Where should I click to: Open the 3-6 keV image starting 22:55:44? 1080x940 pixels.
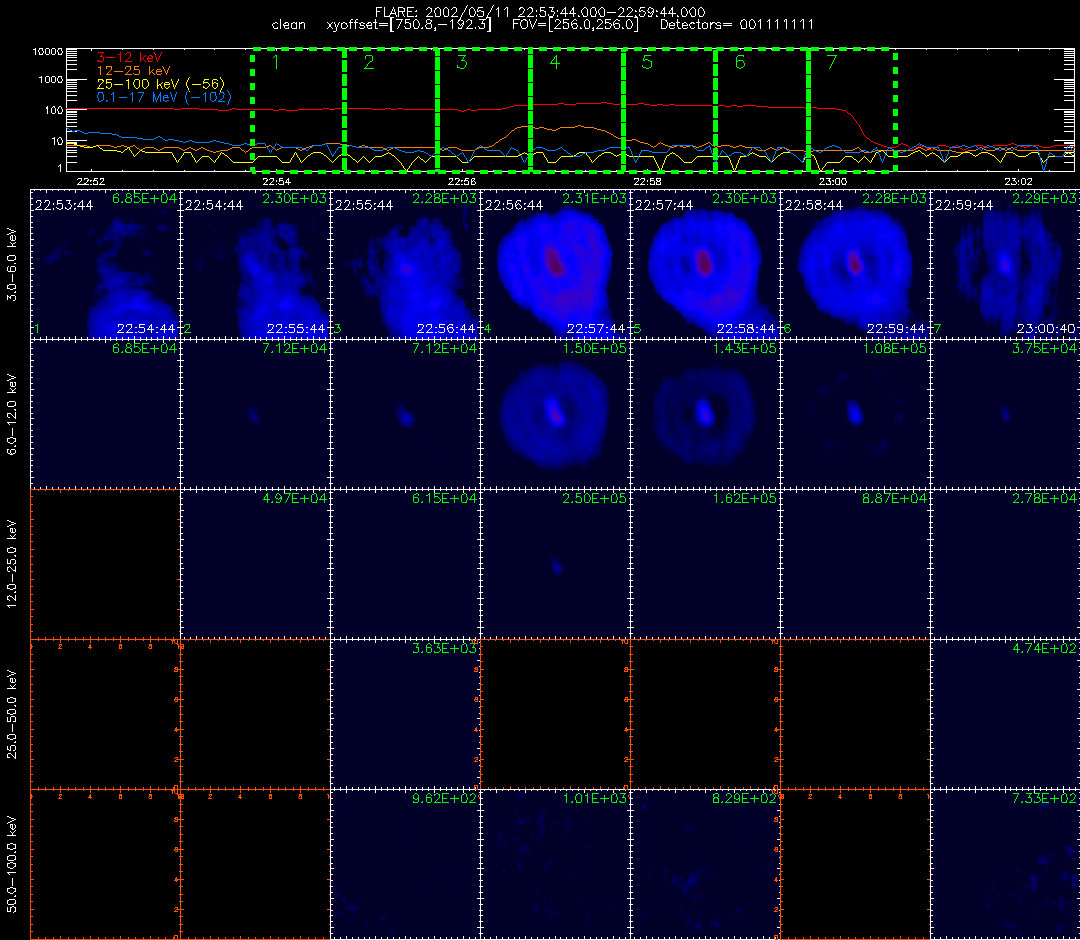pyautogui.click(x=406, y=264)
